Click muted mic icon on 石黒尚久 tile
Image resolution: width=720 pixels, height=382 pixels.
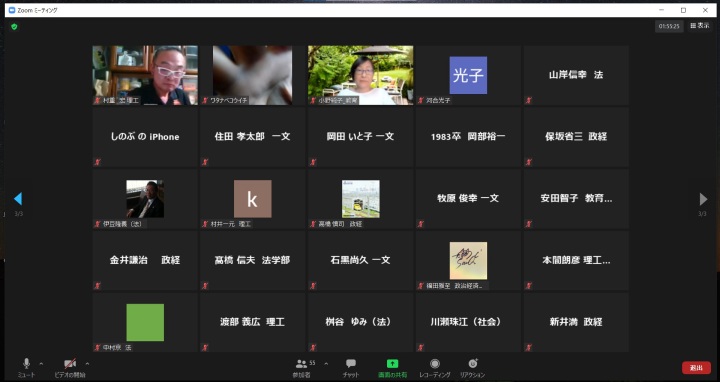(x=313, y=286)
